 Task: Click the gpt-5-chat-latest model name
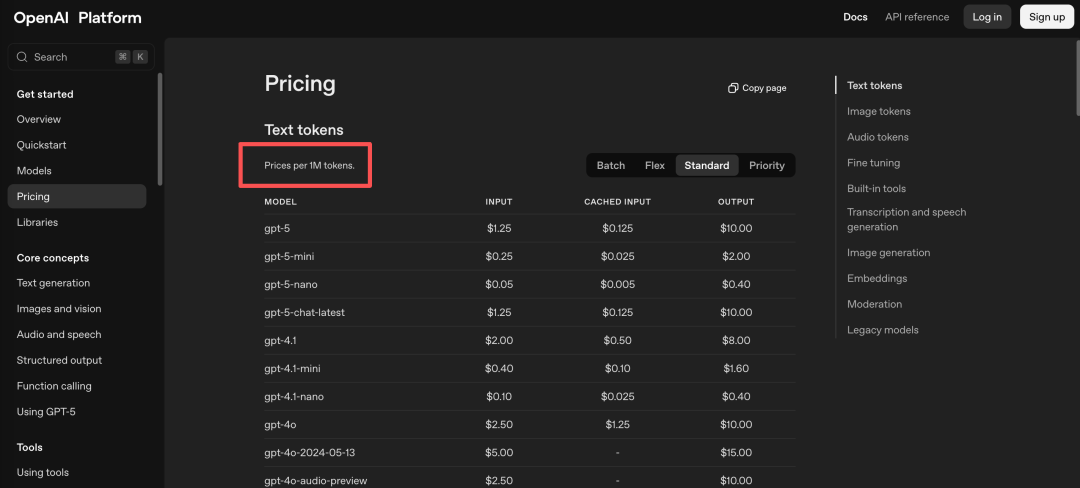point(304,312)
